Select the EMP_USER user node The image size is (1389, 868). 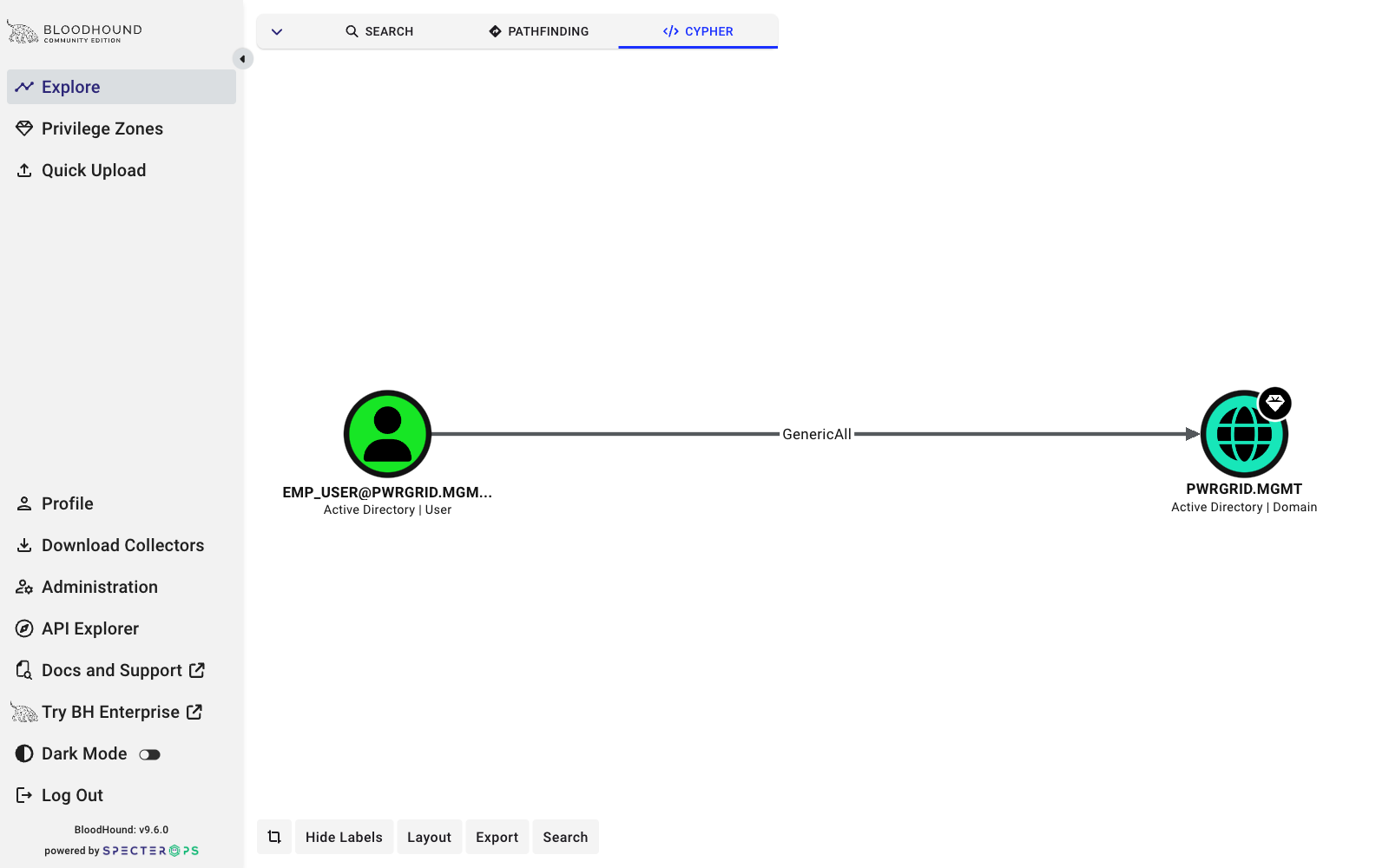(x=387, y=434)
